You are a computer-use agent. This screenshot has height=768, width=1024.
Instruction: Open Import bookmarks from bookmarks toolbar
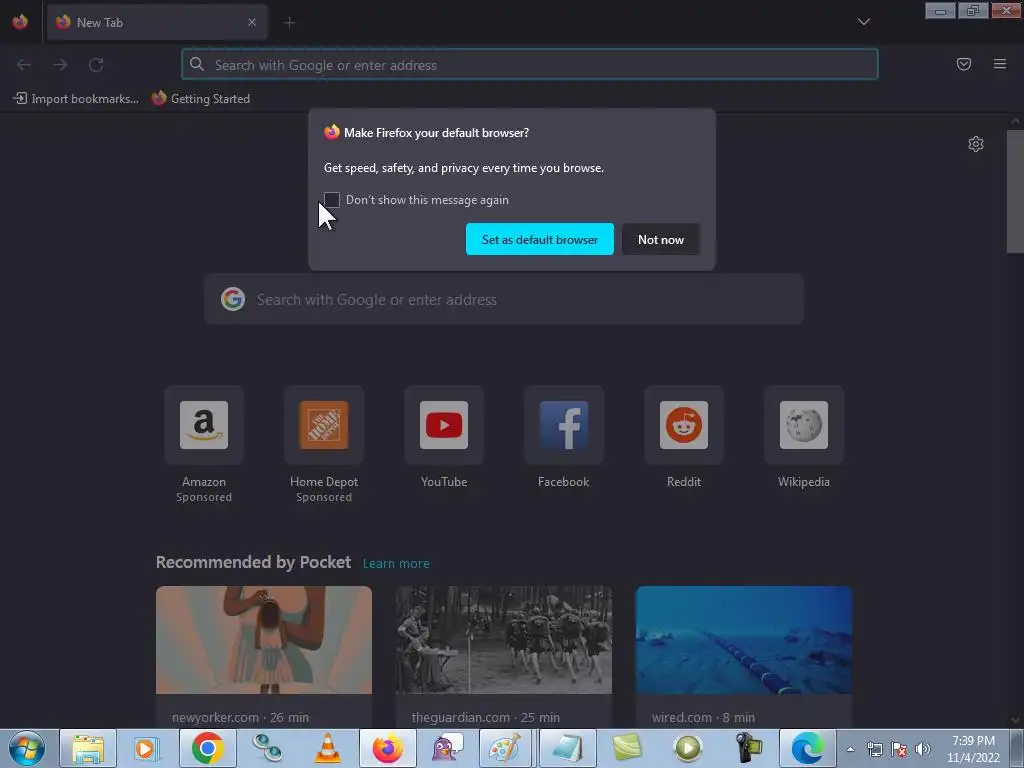pyautogui.click(x=76, y=99)
